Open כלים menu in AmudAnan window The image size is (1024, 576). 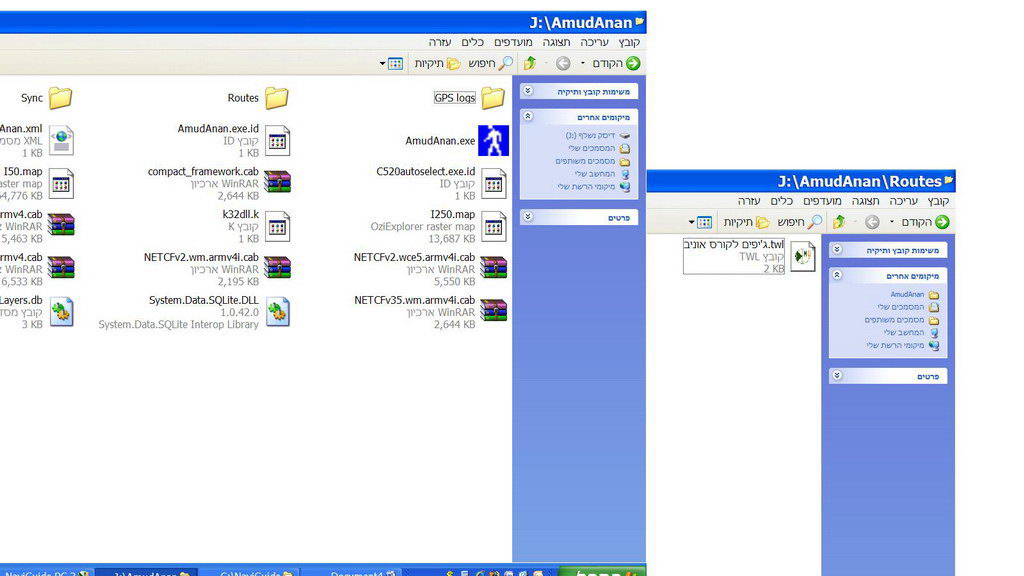pos(472,42)
